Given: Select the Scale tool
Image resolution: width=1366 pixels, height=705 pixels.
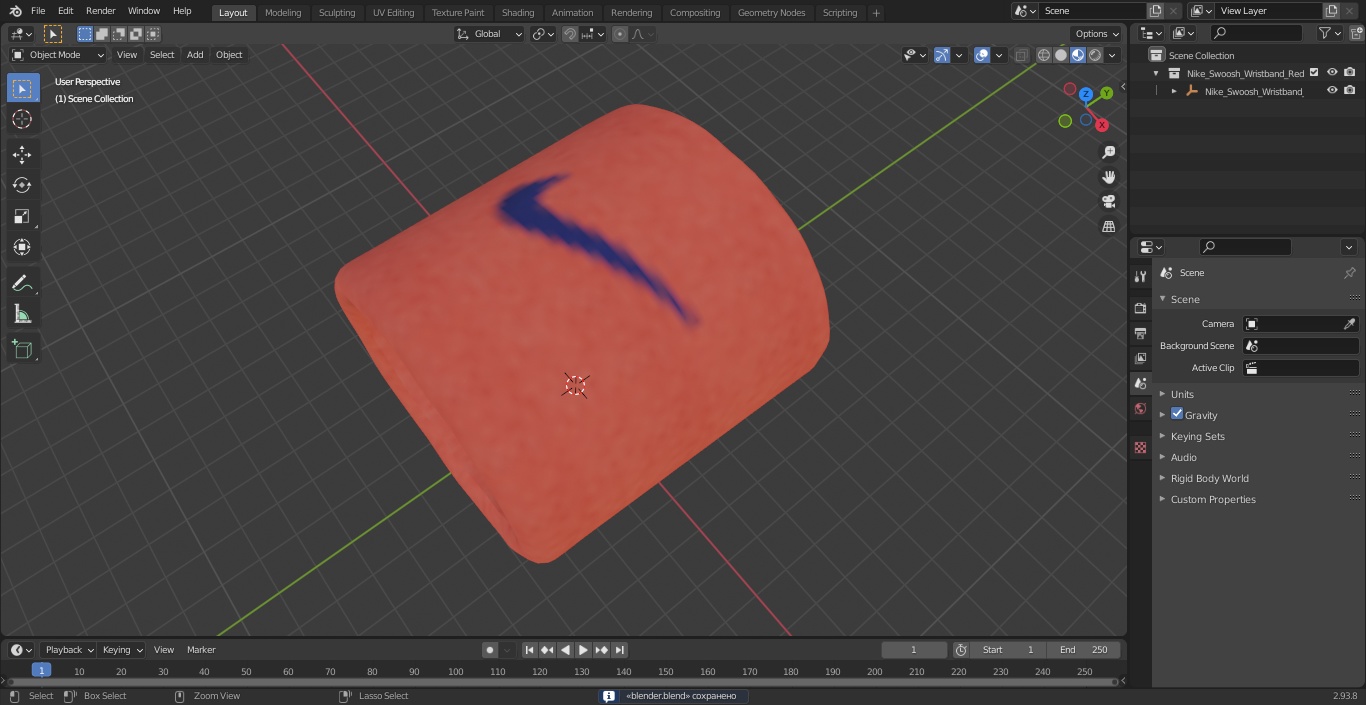Looking at the screenshot, I should pyautogui.click(x=22, y=216).
